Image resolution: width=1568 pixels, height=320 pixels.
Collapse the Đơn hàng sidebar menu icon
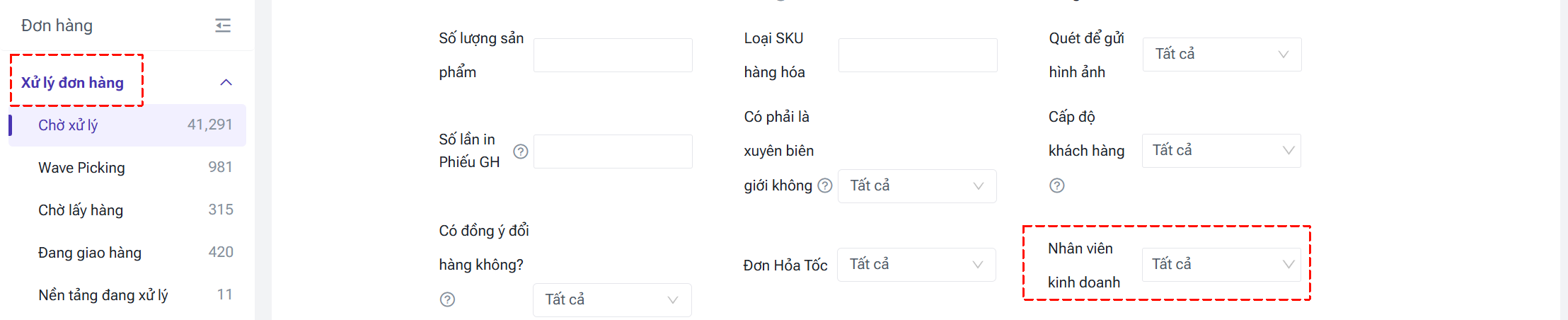(x=223, y=26)
